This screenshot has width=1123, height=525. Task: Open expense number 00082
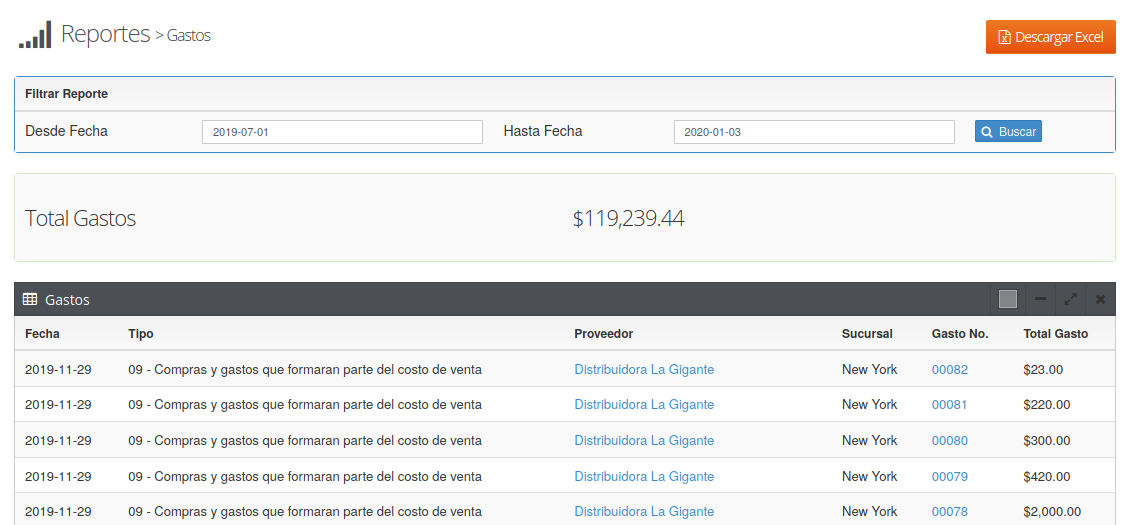coord(949,369)
